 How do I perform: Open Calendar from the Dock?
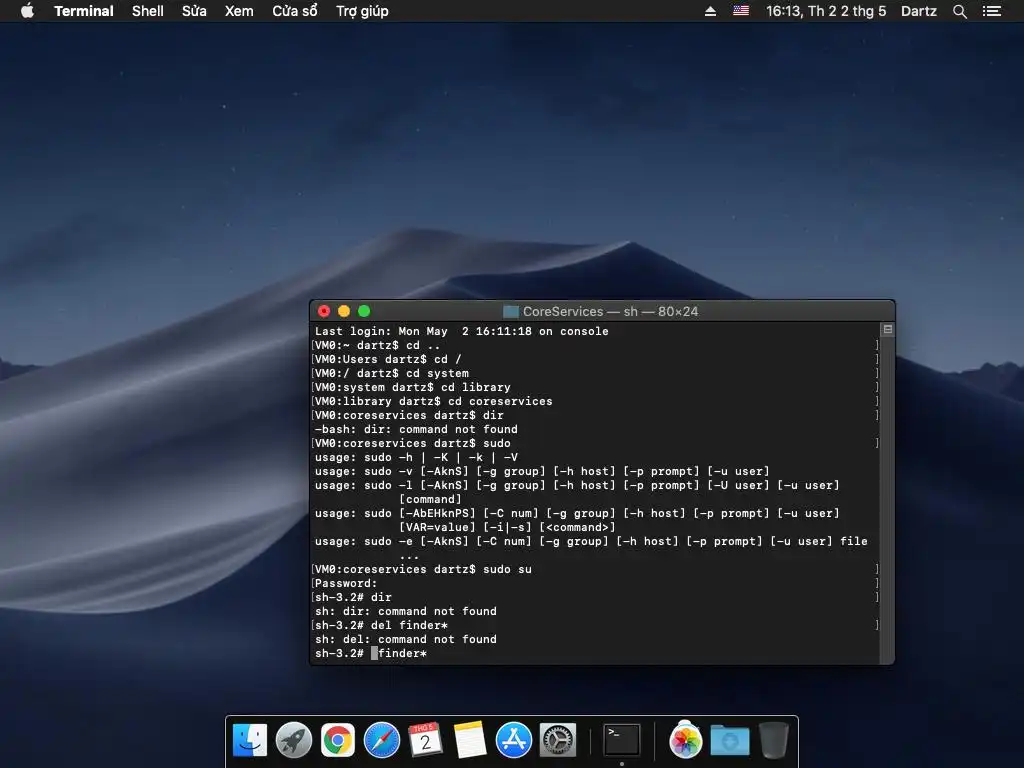[x=425, y=740]
